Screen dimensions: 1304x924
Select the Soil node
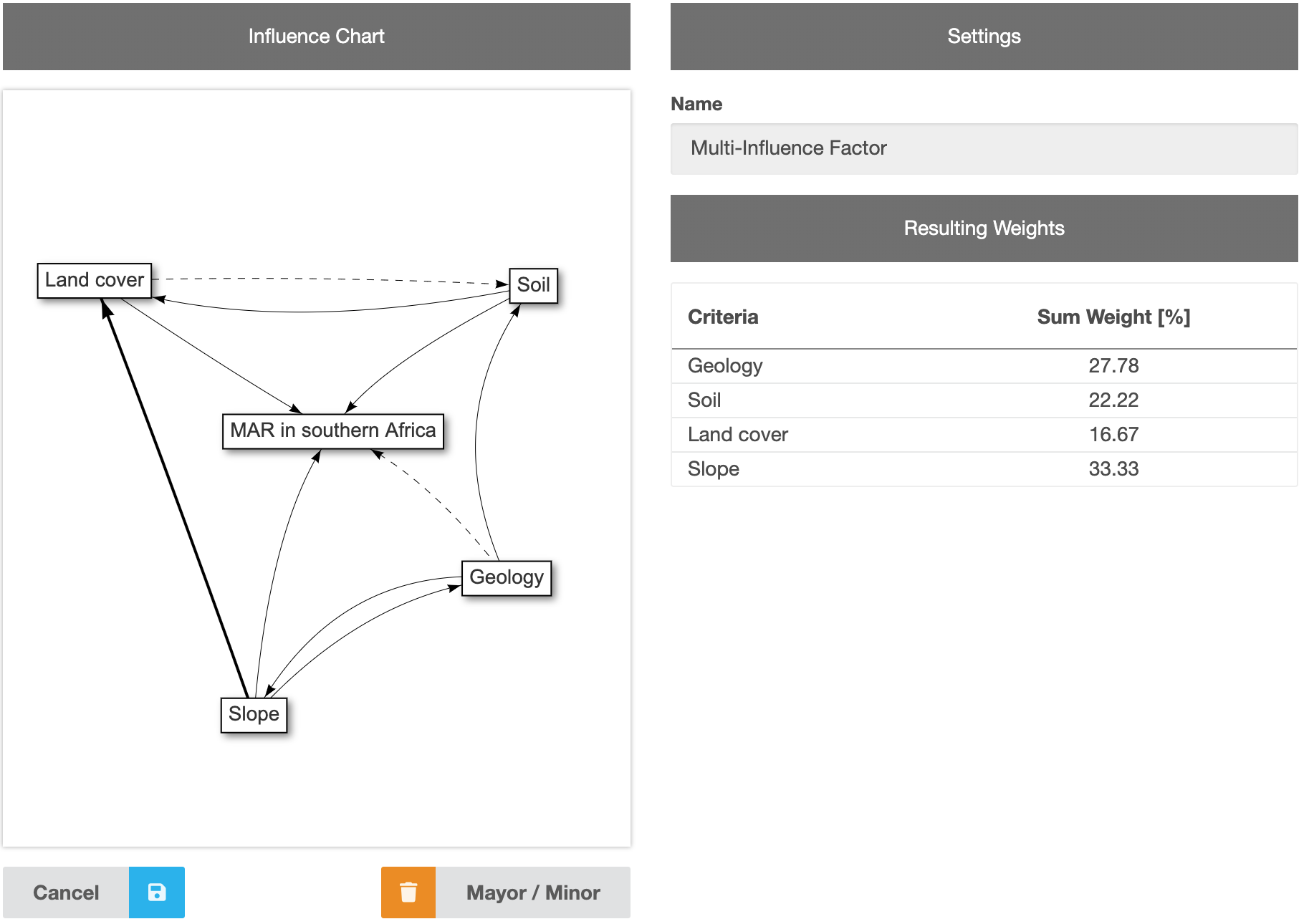(x=533, y=284)
